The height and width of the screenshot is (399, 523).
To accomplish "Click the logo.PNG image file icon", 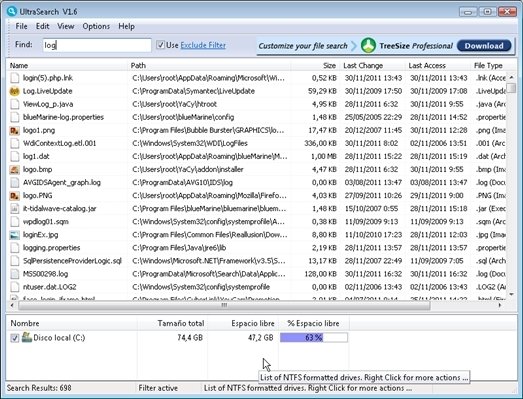I will 14,195.
